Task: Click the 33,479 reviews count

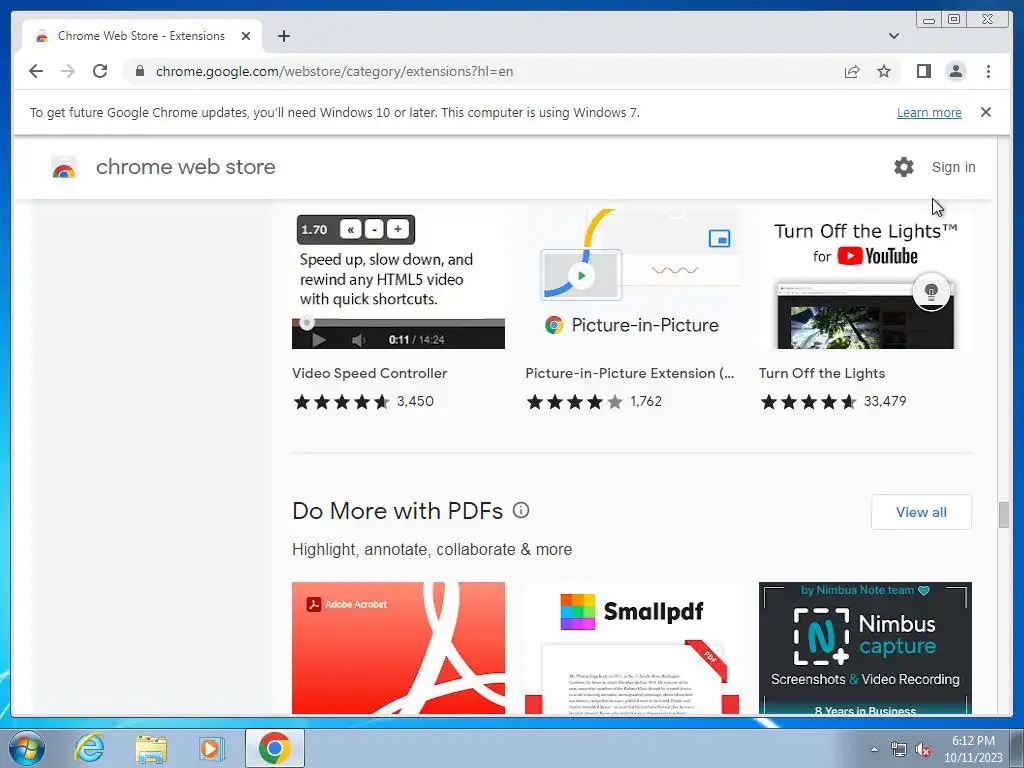Action: pyautogui.click(x=885, y=401)
